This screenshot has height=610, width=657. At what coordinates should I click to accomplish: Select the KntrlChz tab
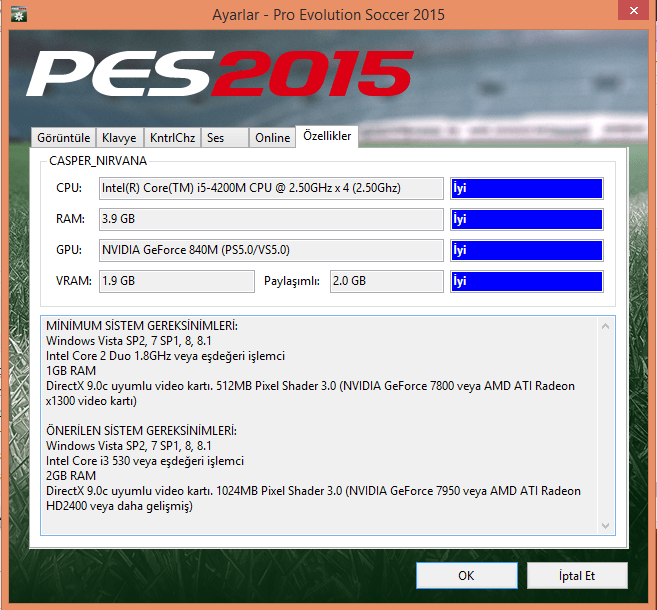(x=173, y=137)
